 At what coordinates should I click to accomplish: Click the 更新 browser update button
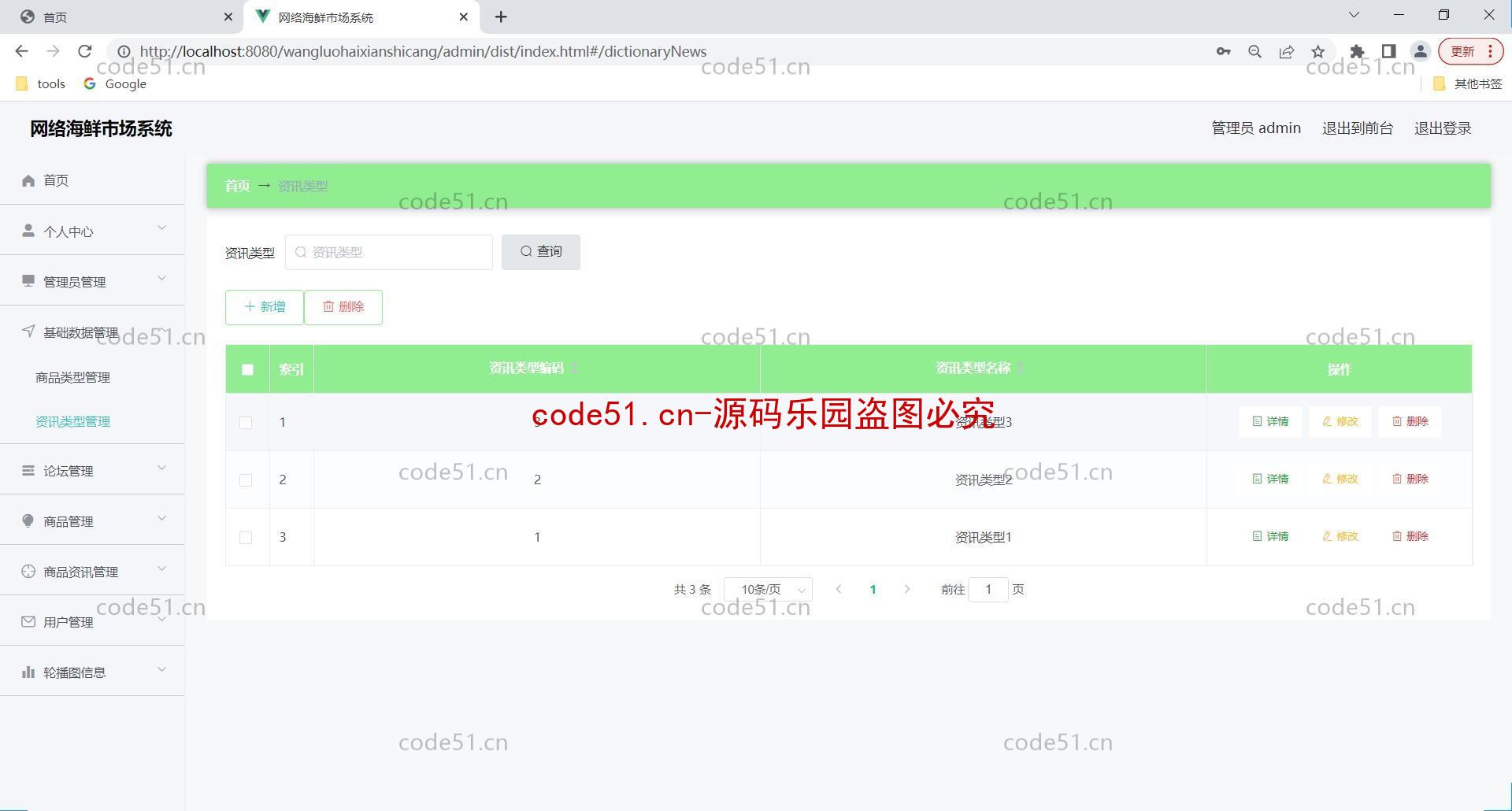click(1471, 51)
